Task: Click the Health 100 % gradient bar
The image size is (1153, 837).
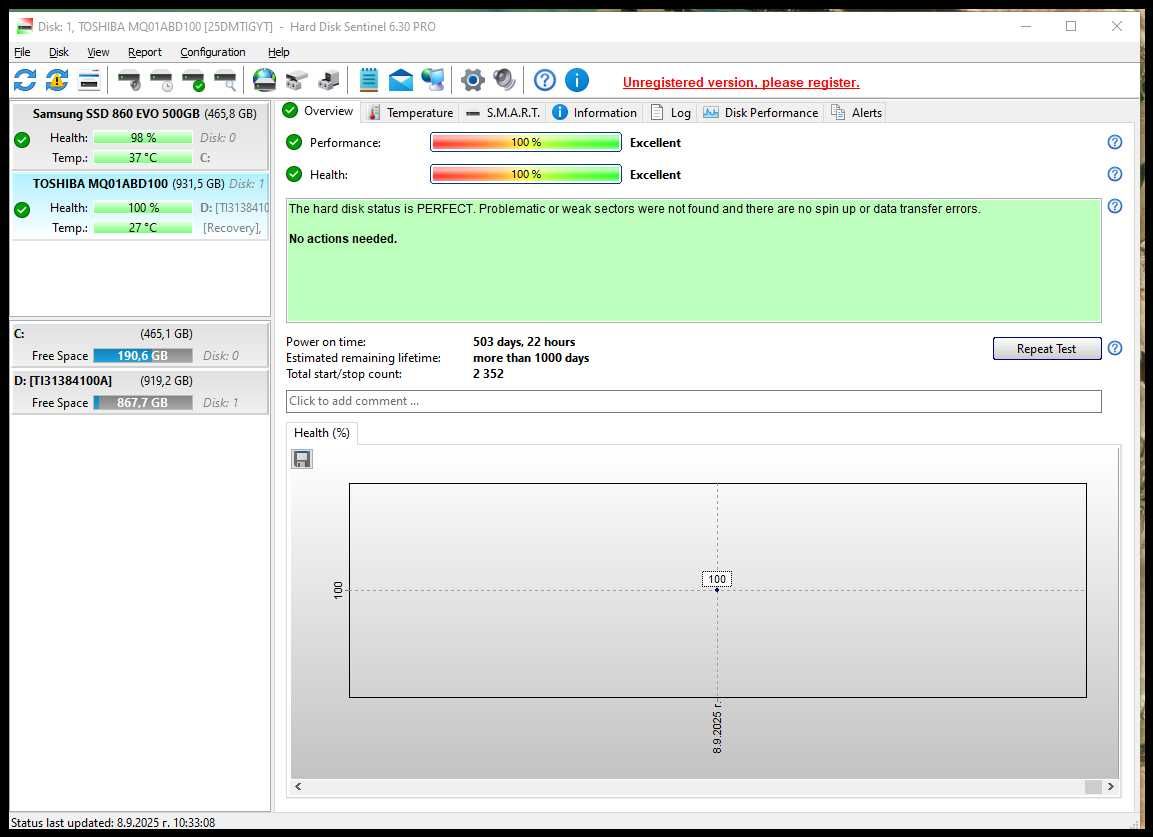Action: (526, 174)
